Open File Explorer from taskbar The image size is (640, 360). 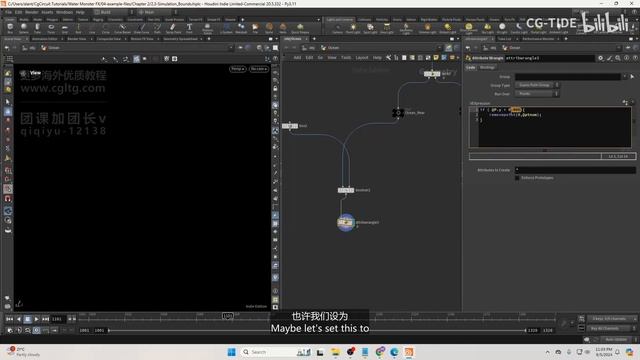pyautogui.click(x=336, y=352)
